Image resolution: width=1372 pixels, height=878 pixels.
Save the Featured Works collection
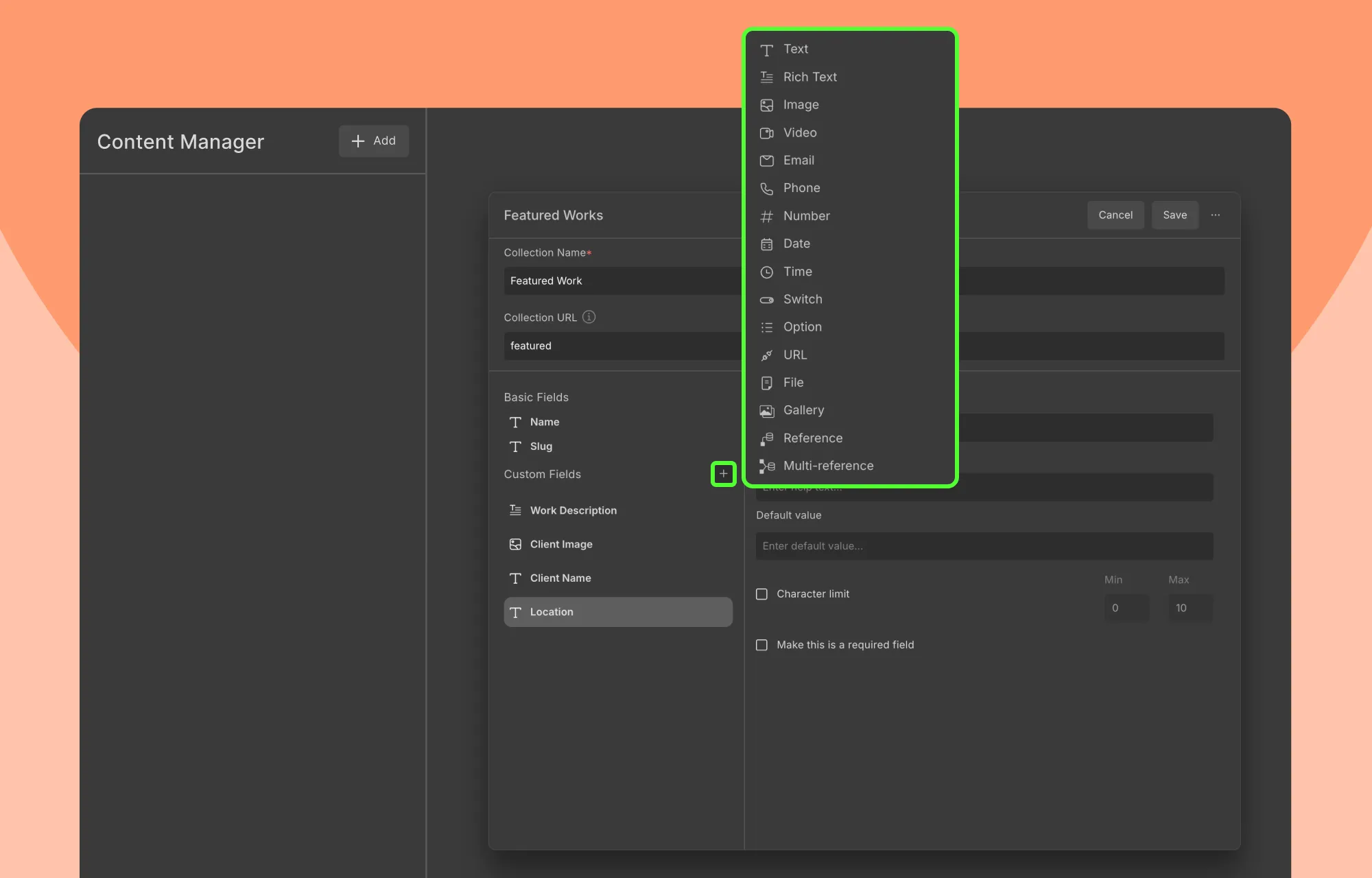(1174, 215)
